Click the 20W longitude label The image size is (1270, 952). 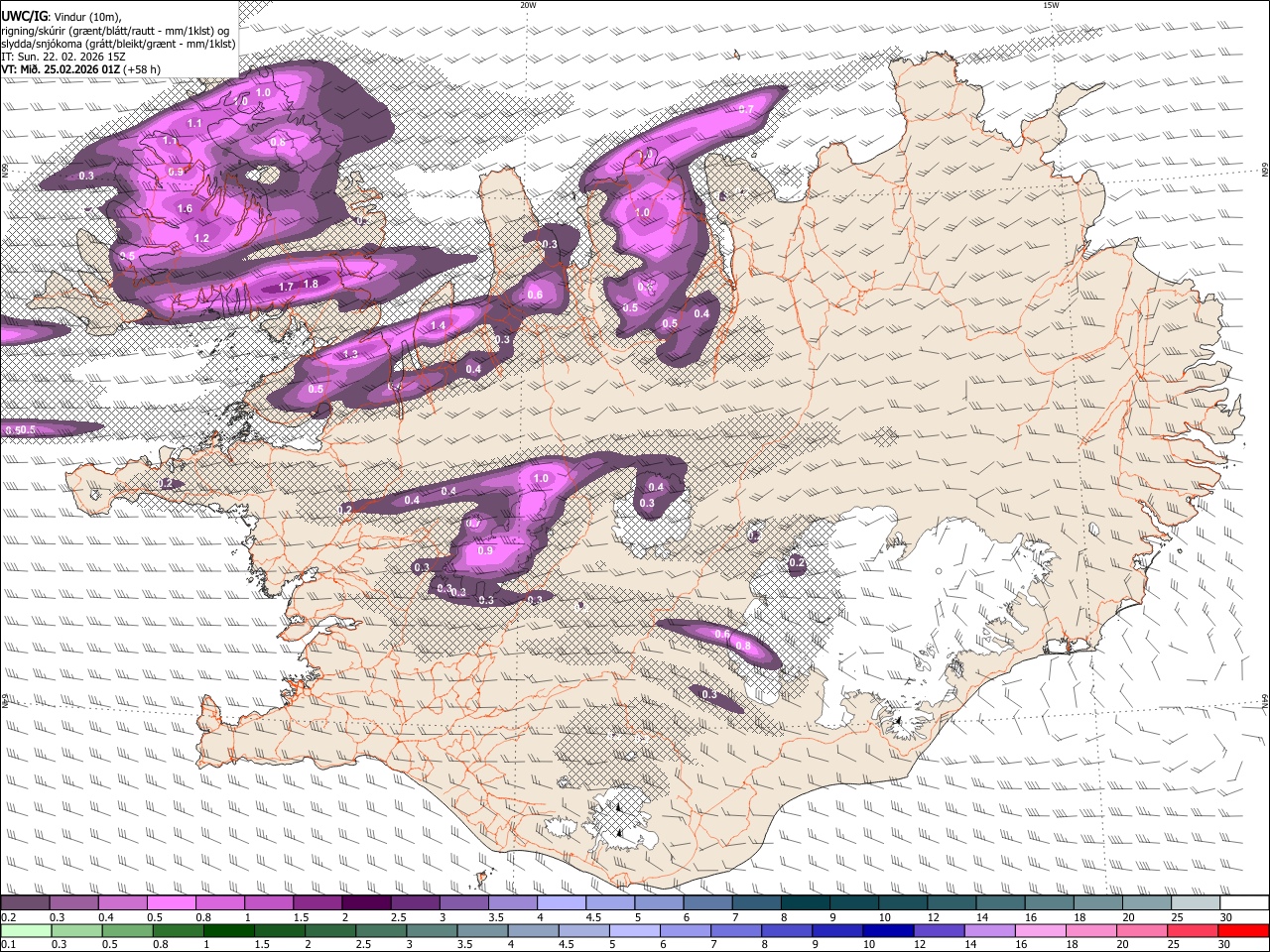point(528,5)
